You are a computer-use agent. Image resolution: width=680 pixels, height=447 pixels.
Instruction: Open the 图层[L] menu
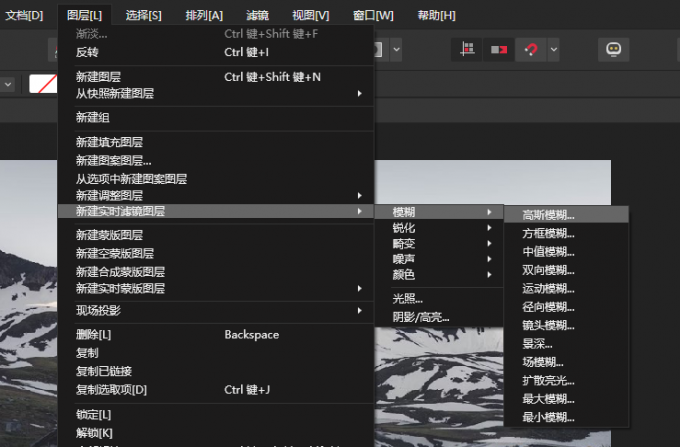click(x=85, y=16)
